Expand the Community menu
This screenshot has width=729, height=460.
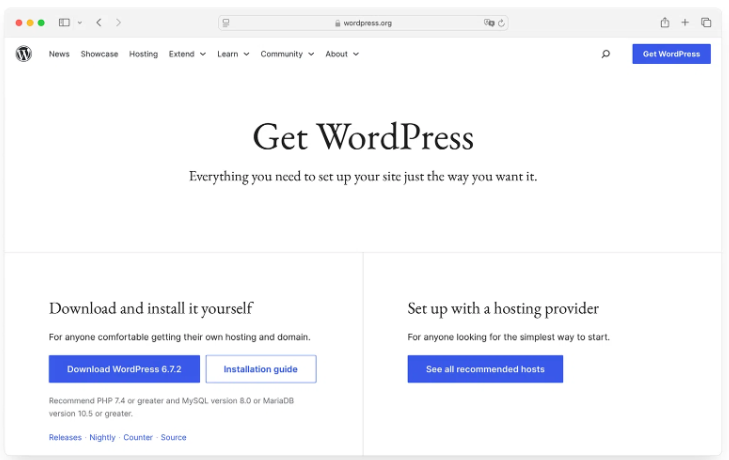[287, 54]
